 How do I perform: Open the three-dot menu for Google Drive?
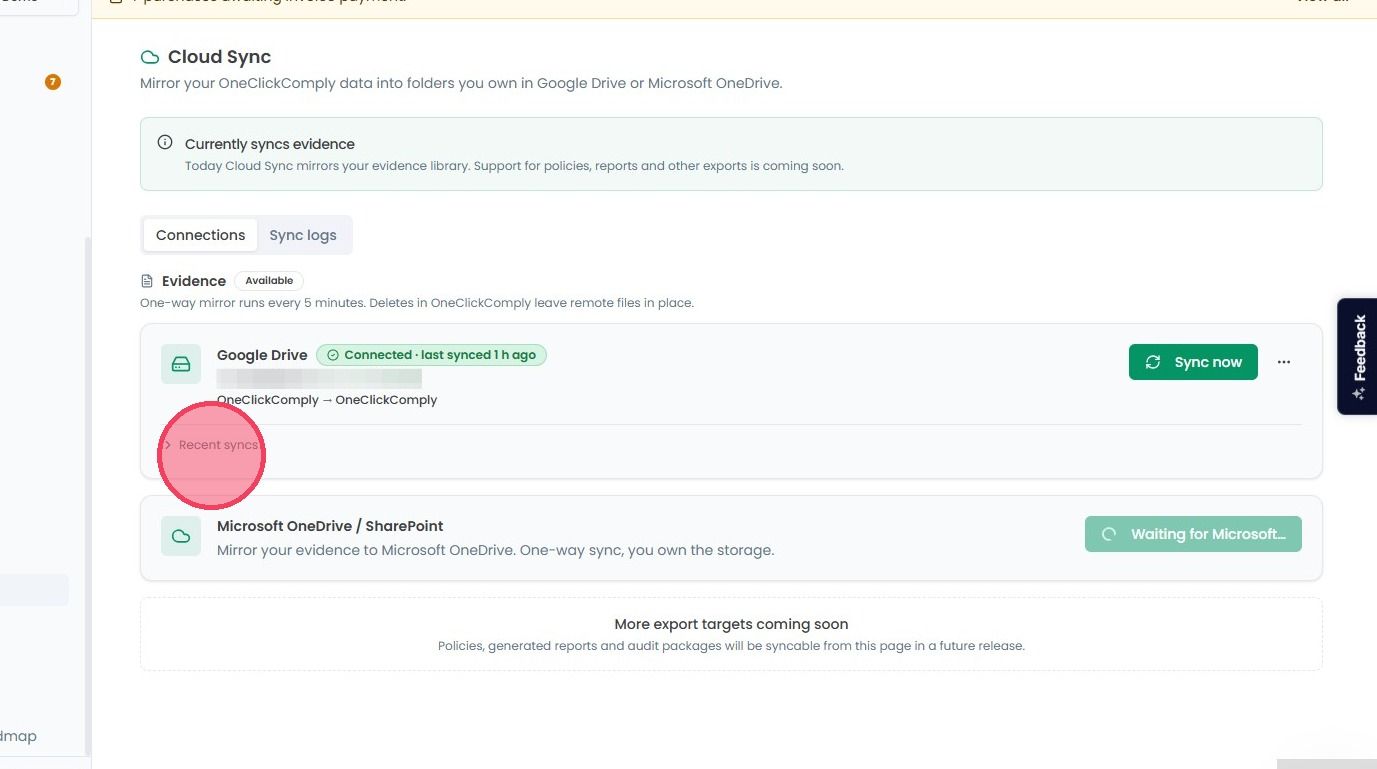(1284, 362)
